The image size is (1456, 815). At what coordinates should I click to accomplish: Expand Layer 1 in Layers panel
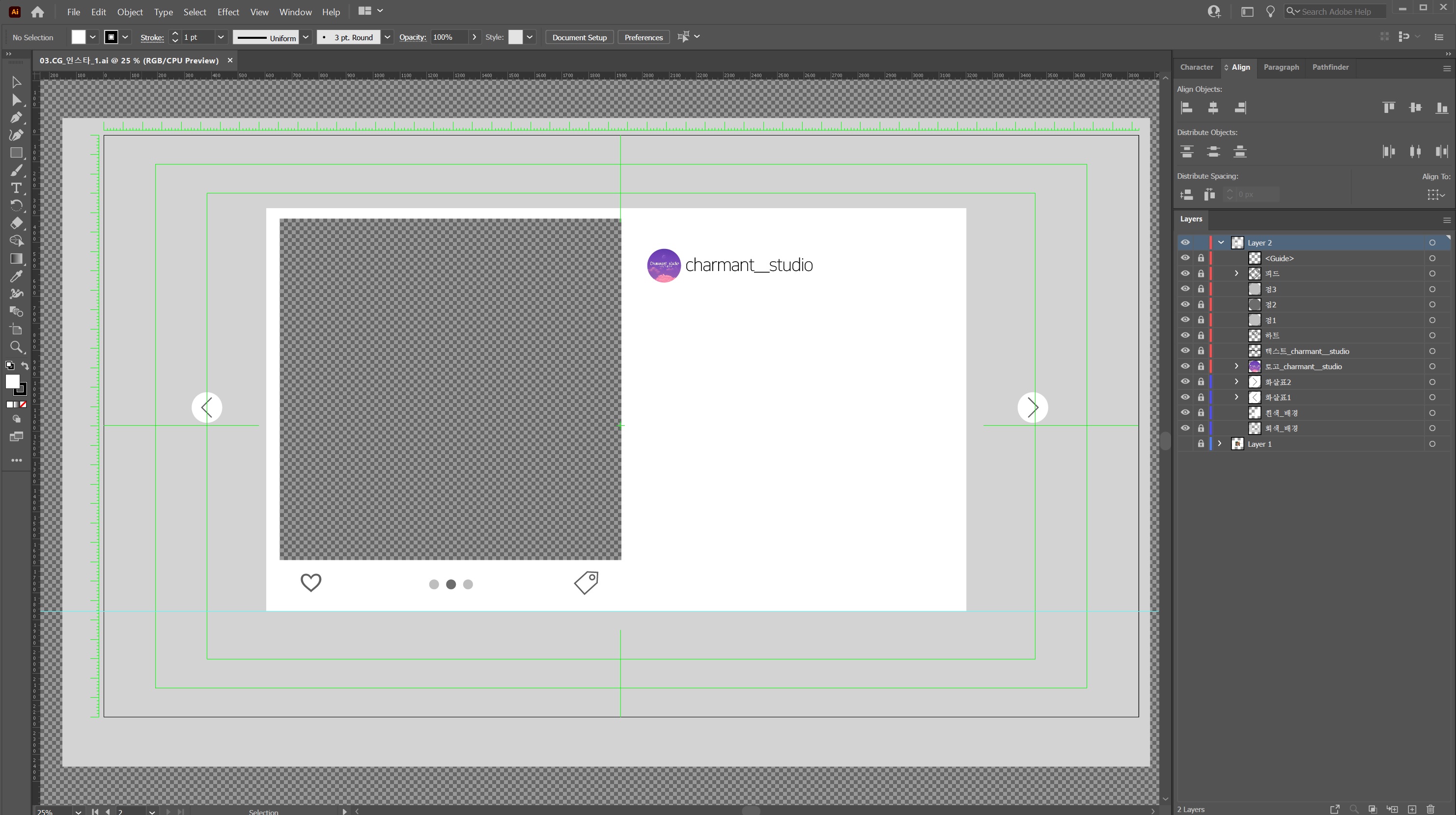tap(1219, 444)
